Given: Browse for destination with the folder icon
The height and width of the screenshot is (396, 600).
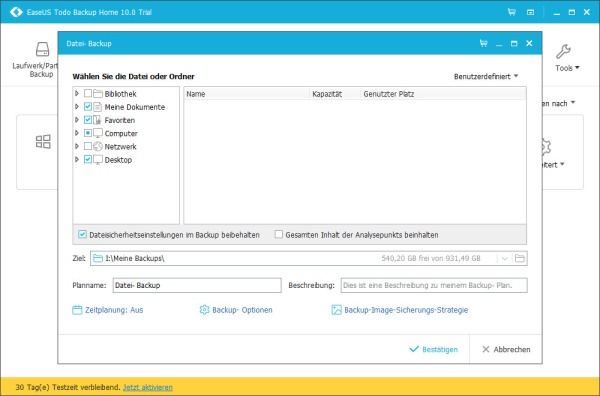Looking at the screenshot, I should pos(520,258).
